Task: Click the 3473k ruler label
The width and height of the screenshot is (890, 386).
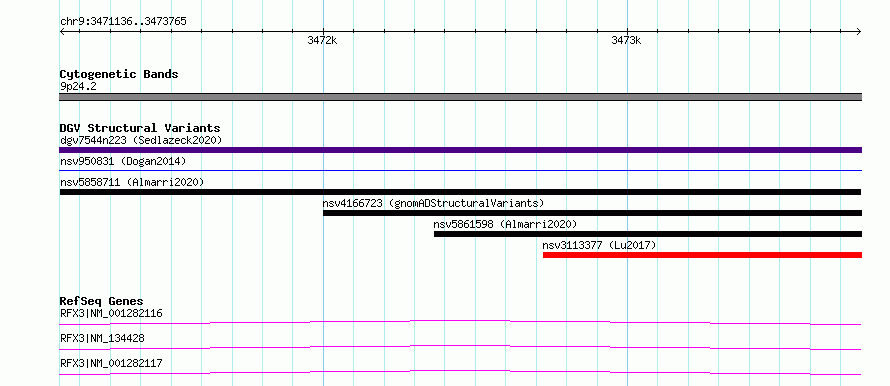Action: pyautogui.click(x=626, y=40)
